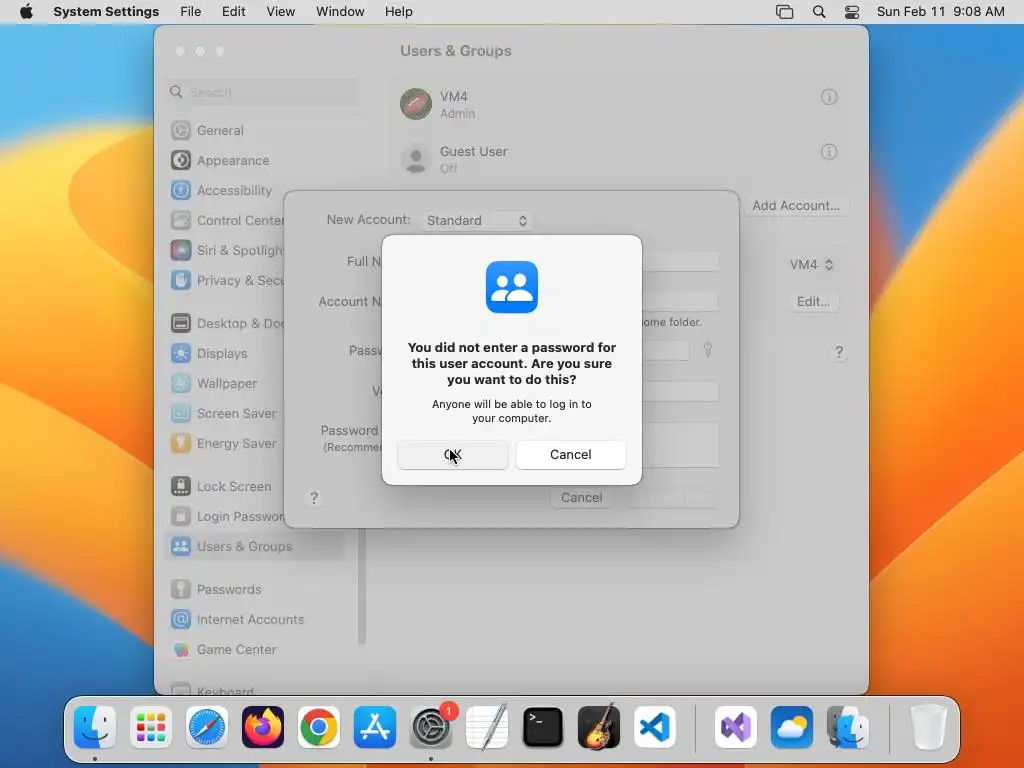The width and height of the screenshot is (1024, 768).
Task: Click the Guest User avatar
Action: [416, 159]
